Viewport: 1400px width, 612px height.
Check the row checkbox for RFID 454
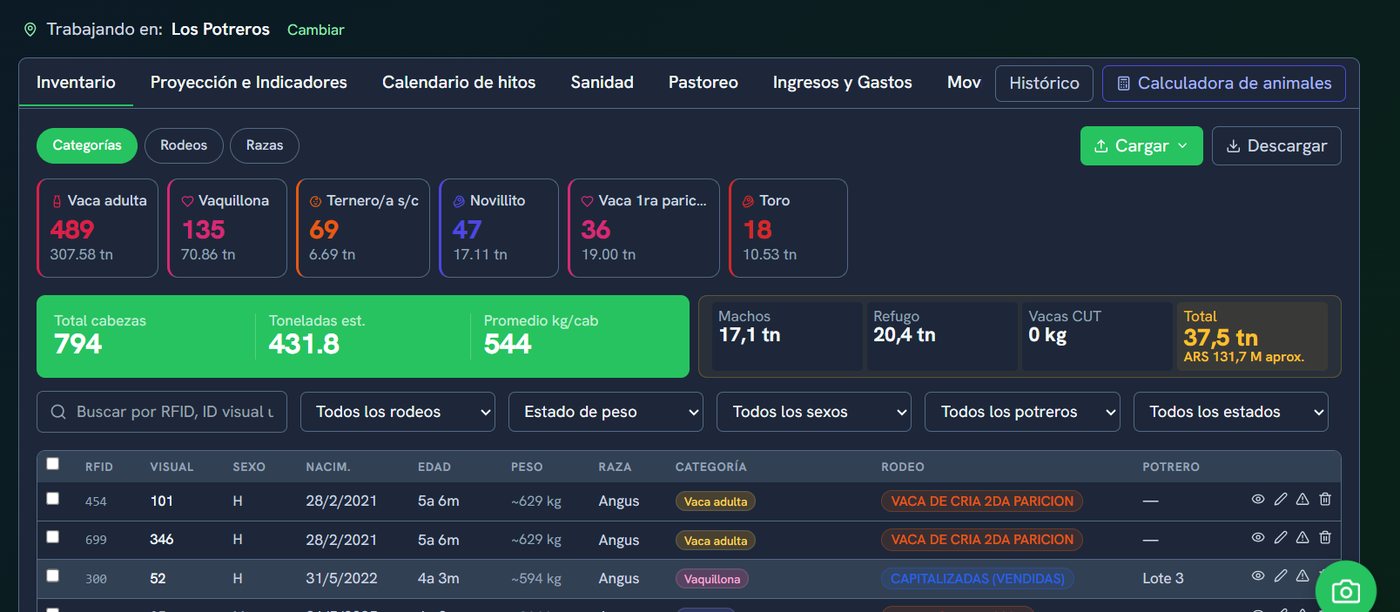[53, 498]
